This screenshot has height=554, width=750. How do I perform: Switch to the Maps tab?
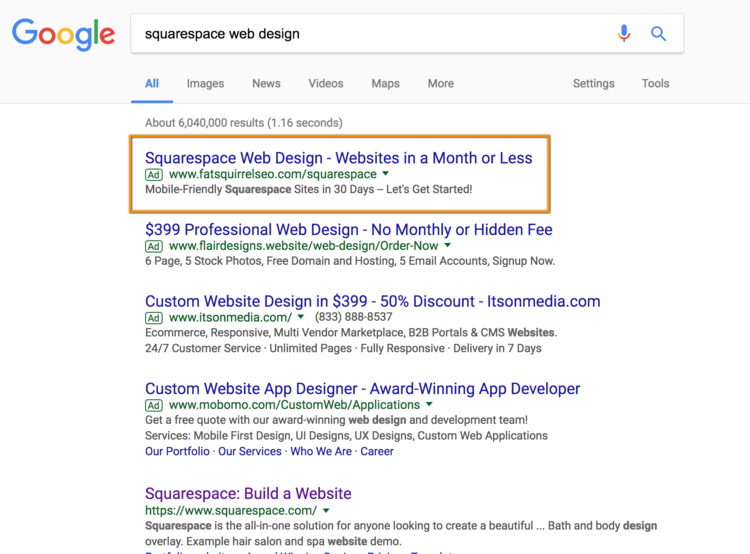(x=386, y=84)
